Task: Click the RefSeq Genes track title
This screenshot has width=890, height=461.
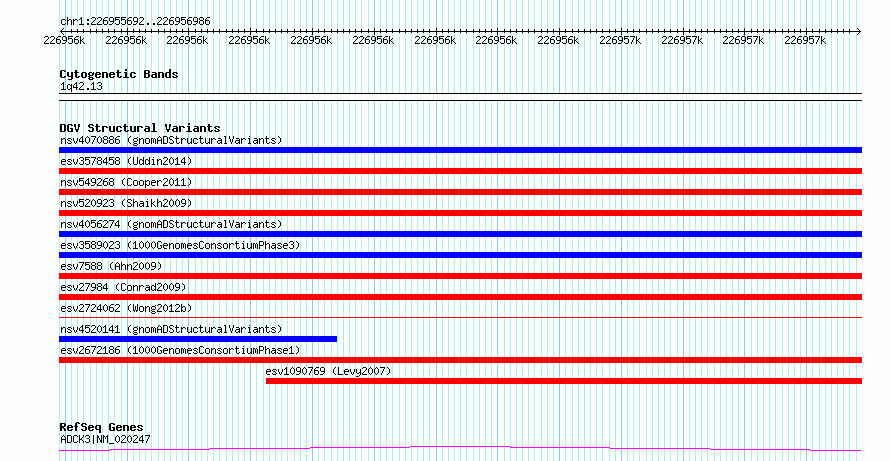Action: (x=101, y=427)
